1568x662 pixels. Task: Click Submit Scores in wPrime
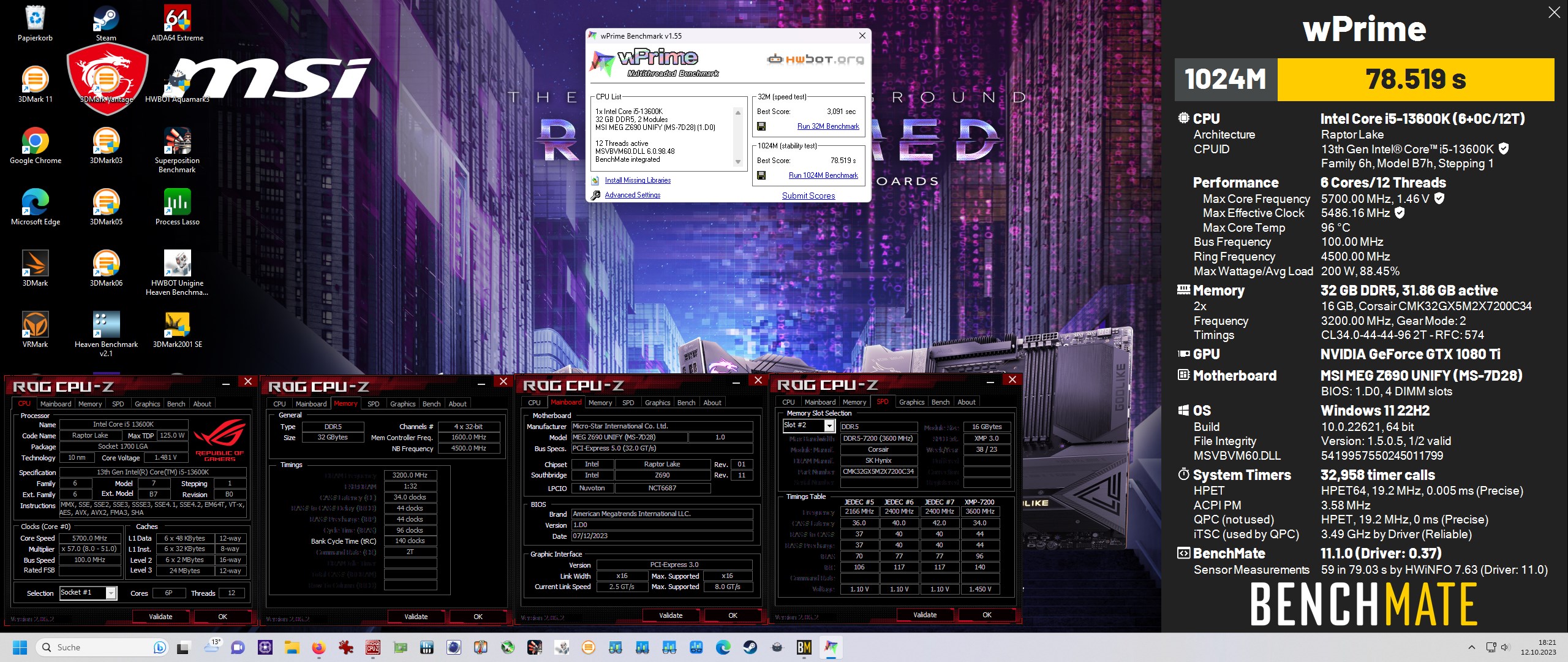click(x=809, y=196)
